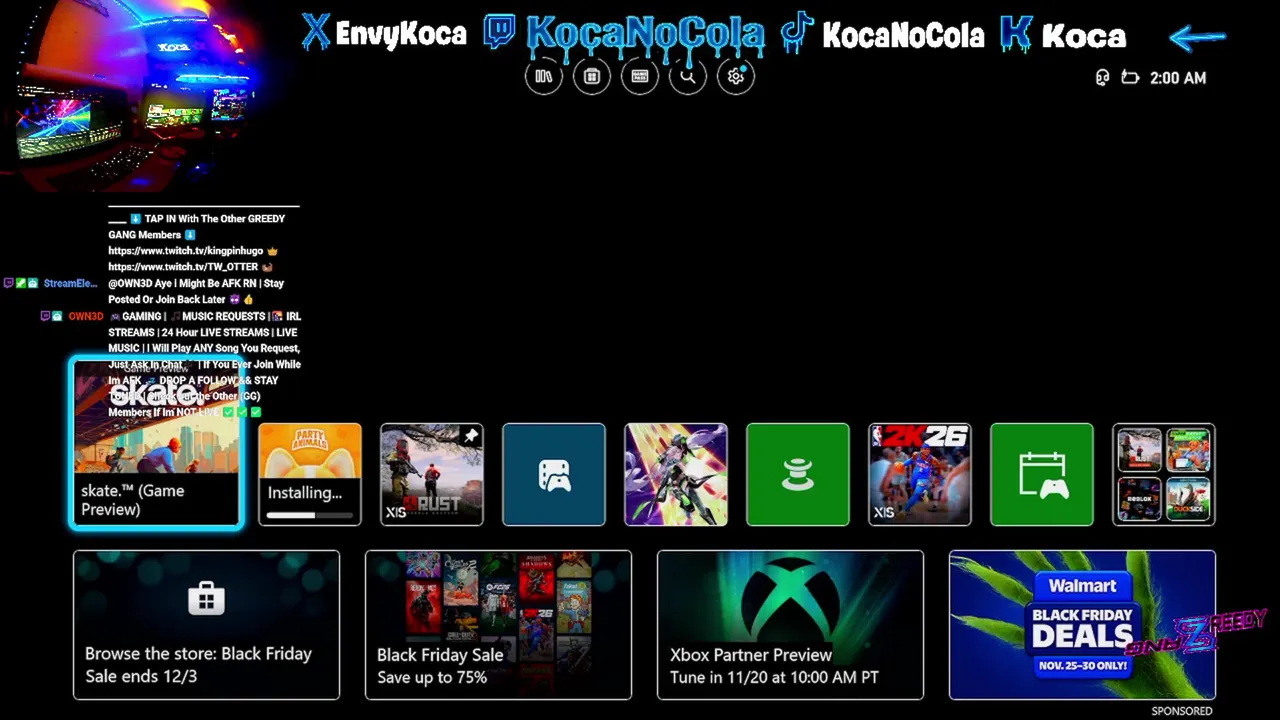Open the green joystick tile
This screenshot has width=1280, height=720.
tap(798, 474)
